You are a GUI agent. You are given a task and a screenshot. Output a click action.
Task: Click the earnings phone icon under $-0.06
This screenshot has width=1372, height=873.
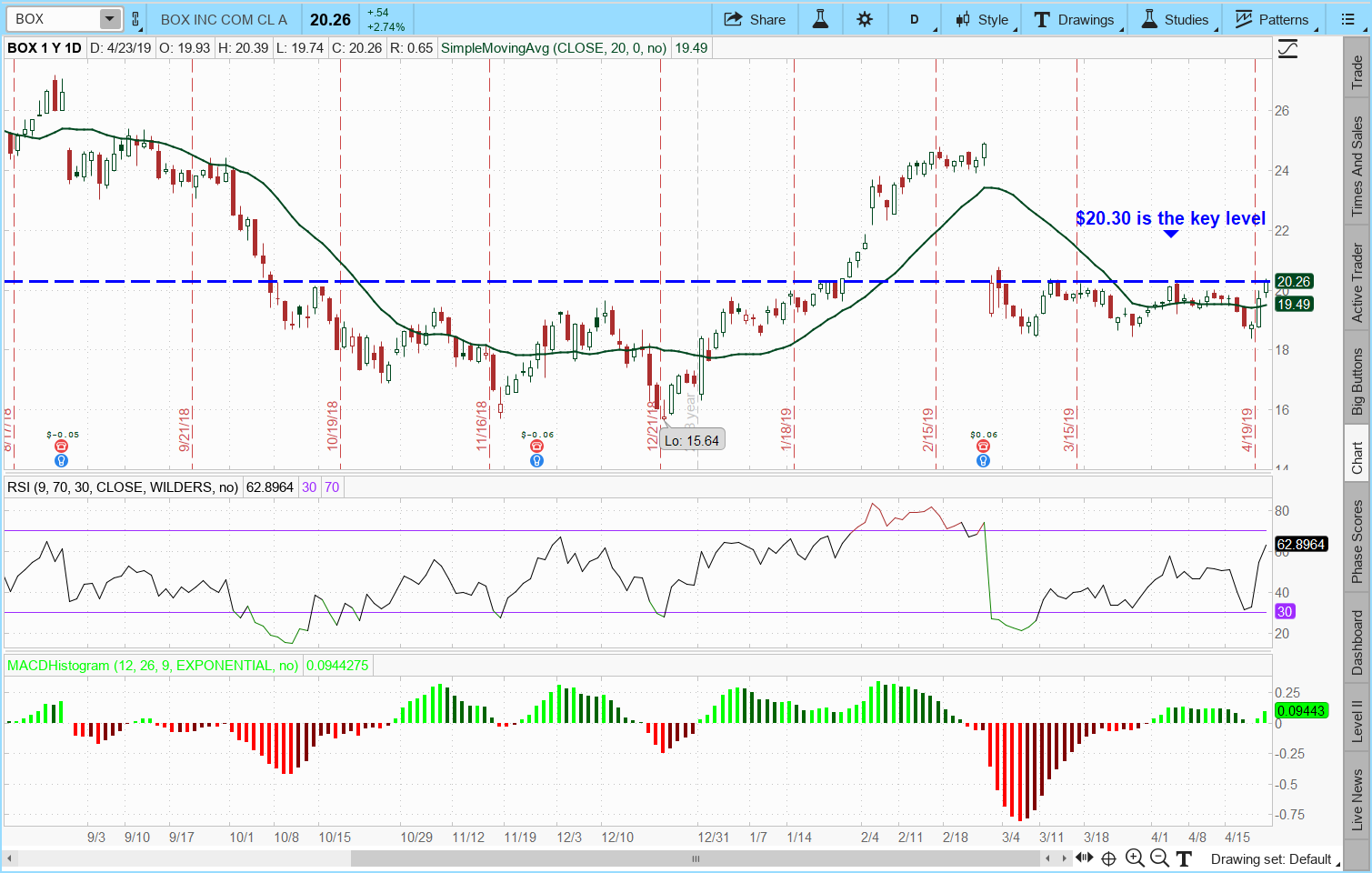[x=536, y=447]
